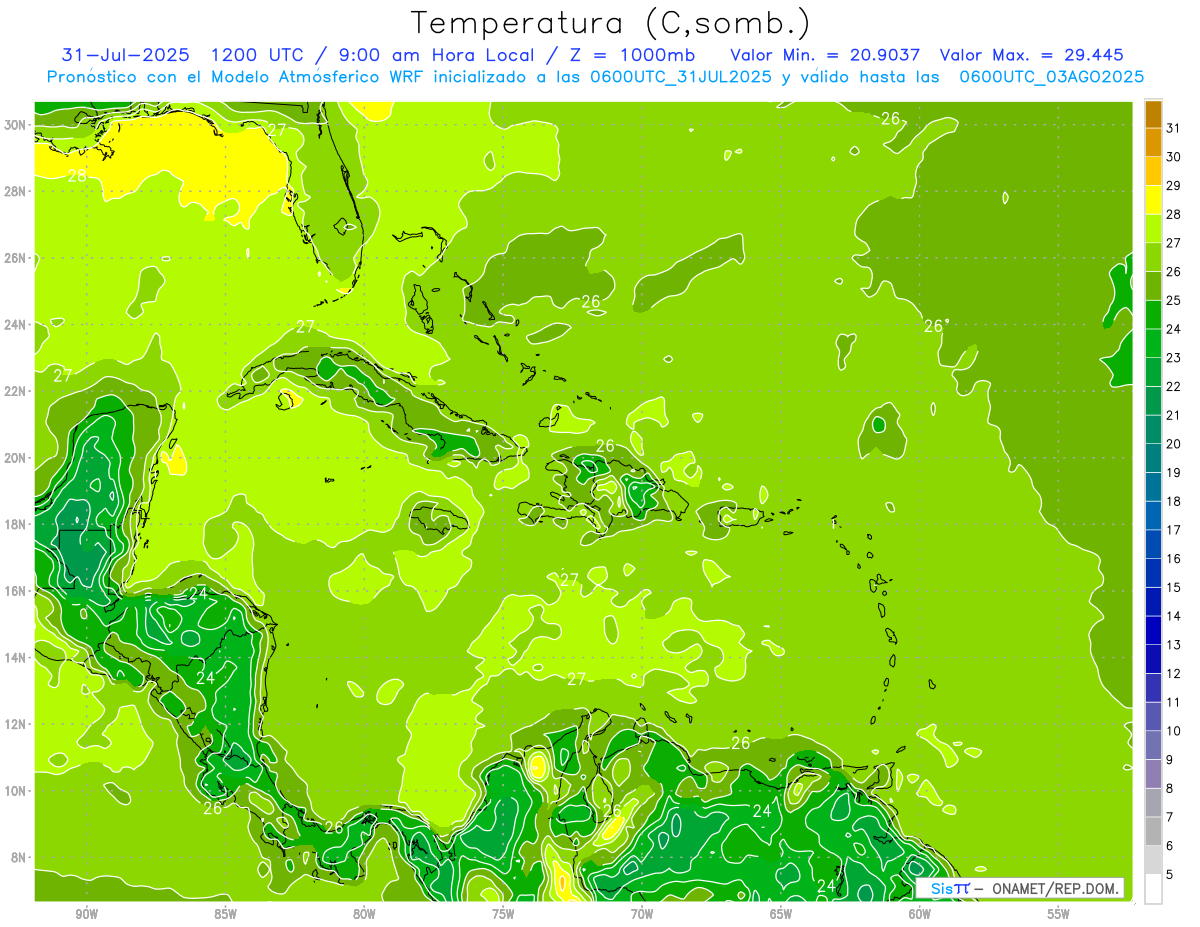Click the legend value '12'
The height and width of the screenshot is (927, 1200).
pyautogui.click(x=1174, y=674)
